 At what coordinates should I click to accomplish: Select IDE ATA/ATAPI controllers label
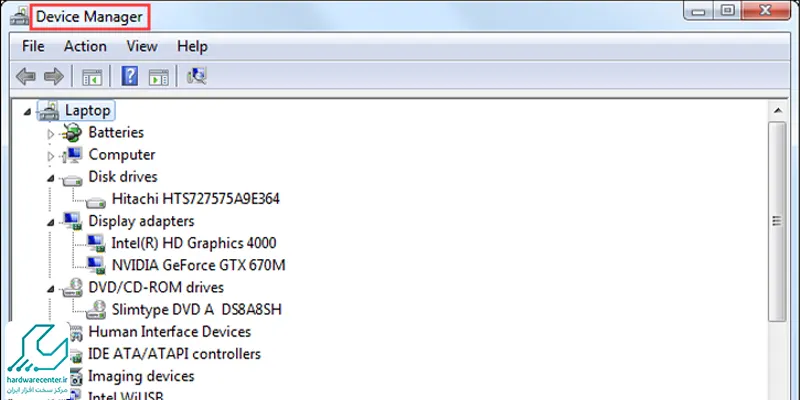pyautogui.click(x=174, y=354)
